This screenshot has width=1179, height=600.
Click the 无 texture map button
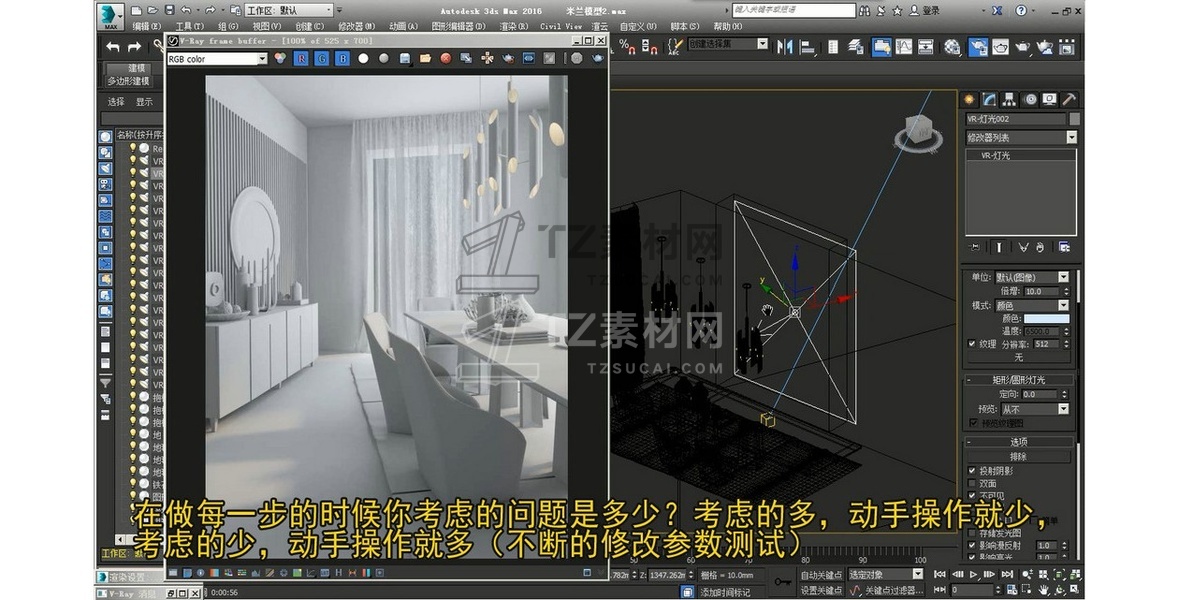tap(1019, 357)
